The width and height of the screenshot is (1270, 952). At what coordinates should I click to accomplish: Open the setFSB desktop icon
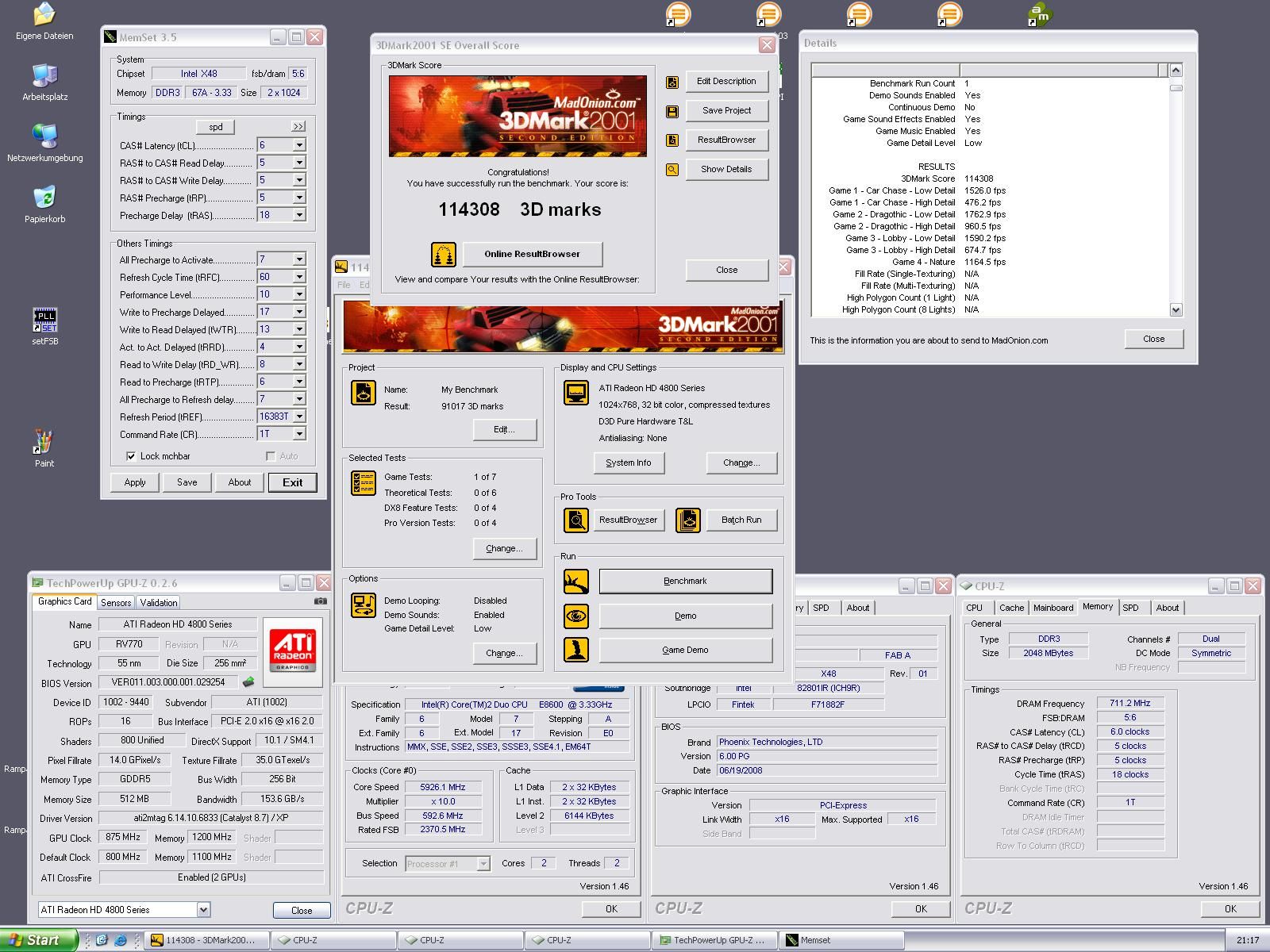click(x=44, y=321)
